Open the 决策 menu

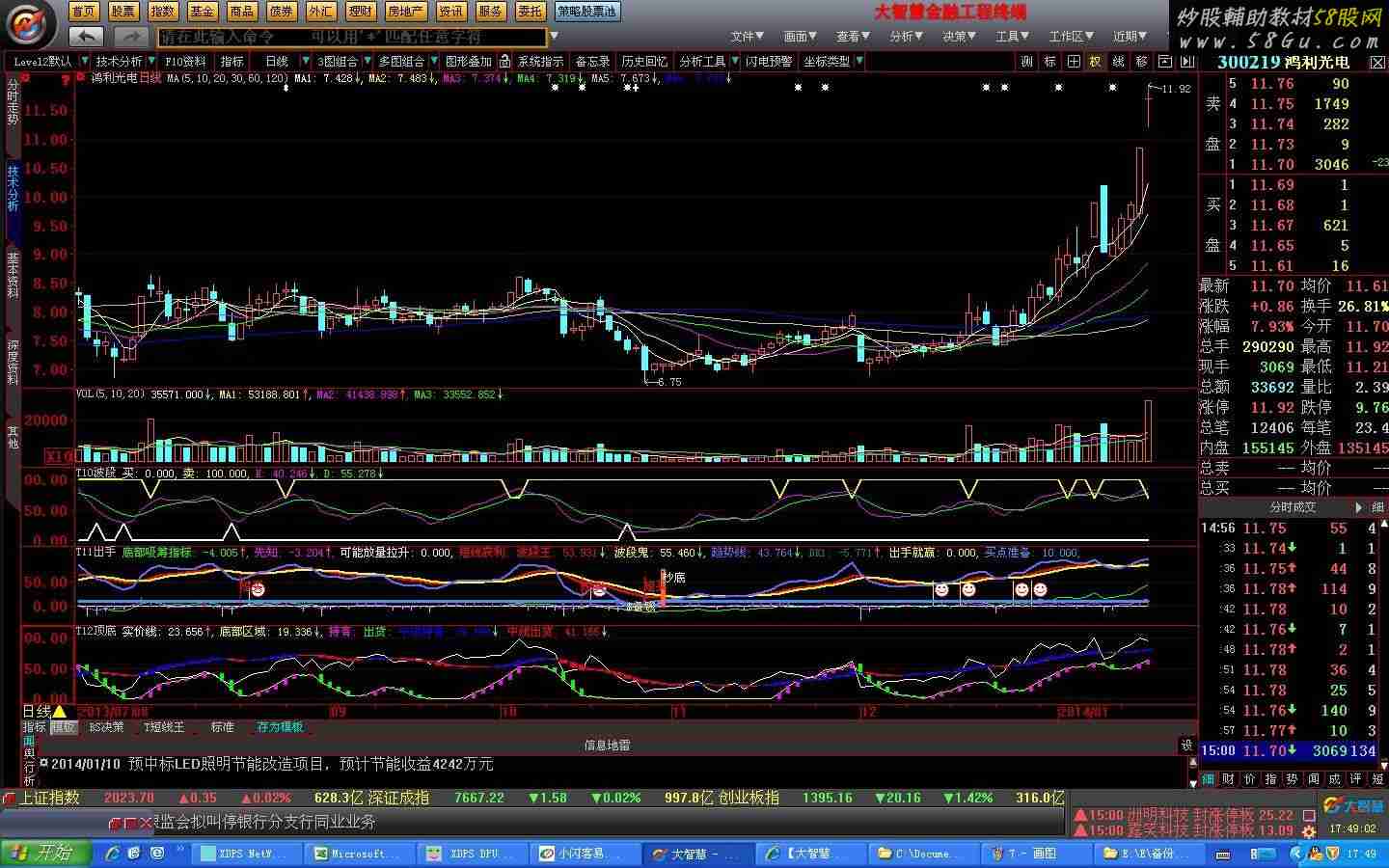tap(959, 37)
